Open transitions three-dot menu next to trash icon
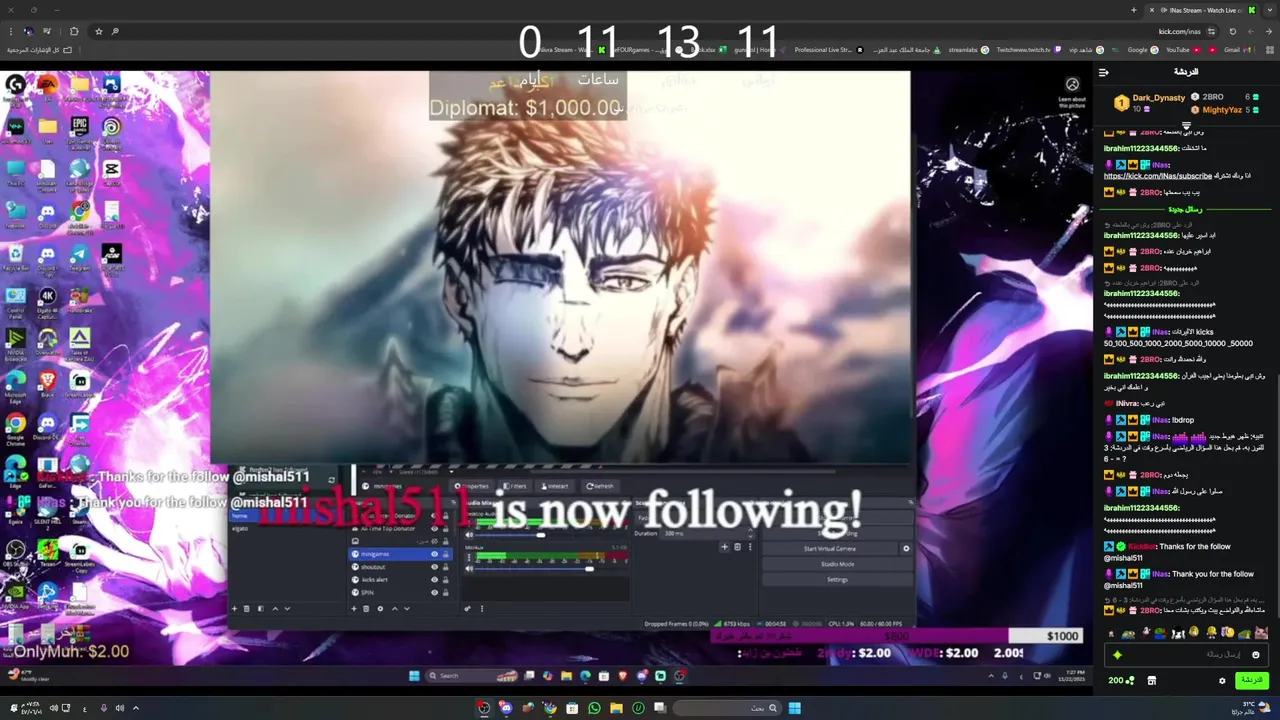This screenshot has width=1280, height=720. pos(750,547)
